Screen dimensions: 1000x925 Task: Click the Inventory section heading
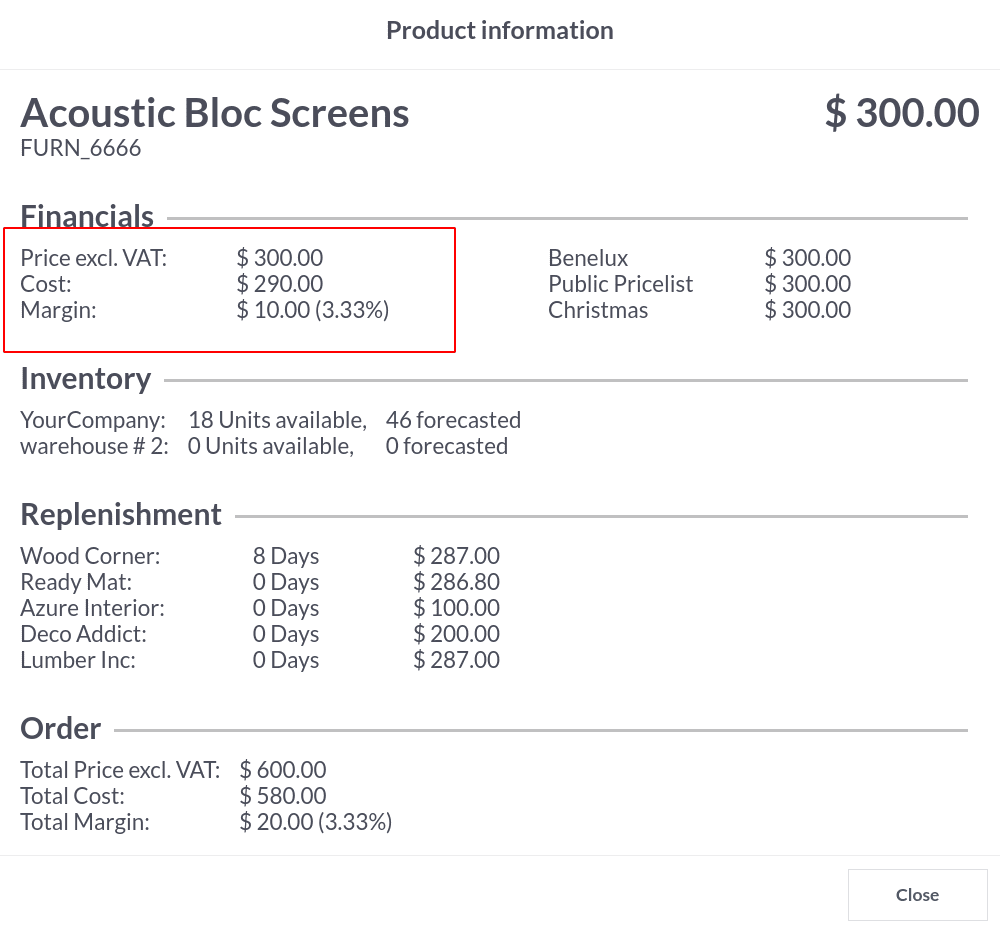click(86, 379)
